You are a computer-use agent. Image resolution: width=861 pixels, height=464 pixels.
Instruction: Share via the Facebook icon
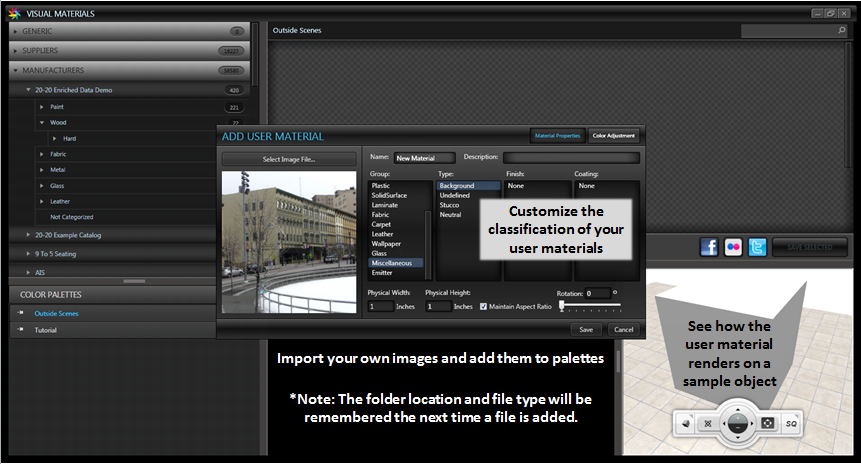[x=709, y=247]
